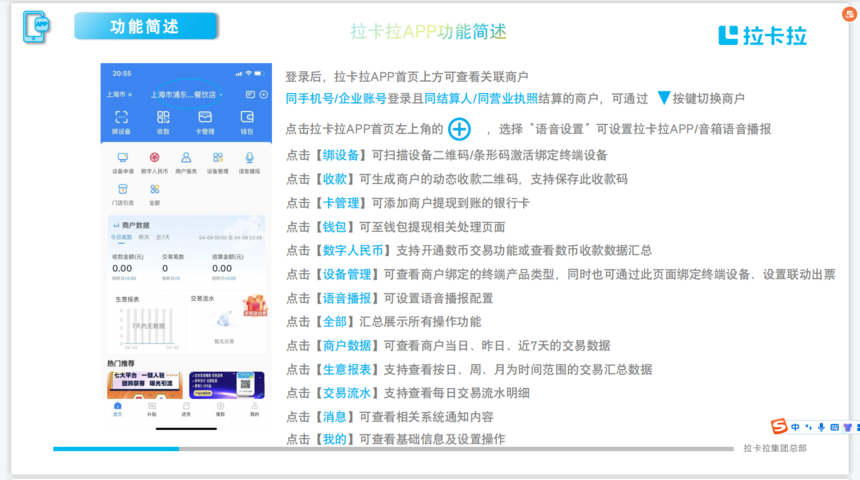Click the blue 【绑设备】 text
860x480 pixels.
point(341,155)
